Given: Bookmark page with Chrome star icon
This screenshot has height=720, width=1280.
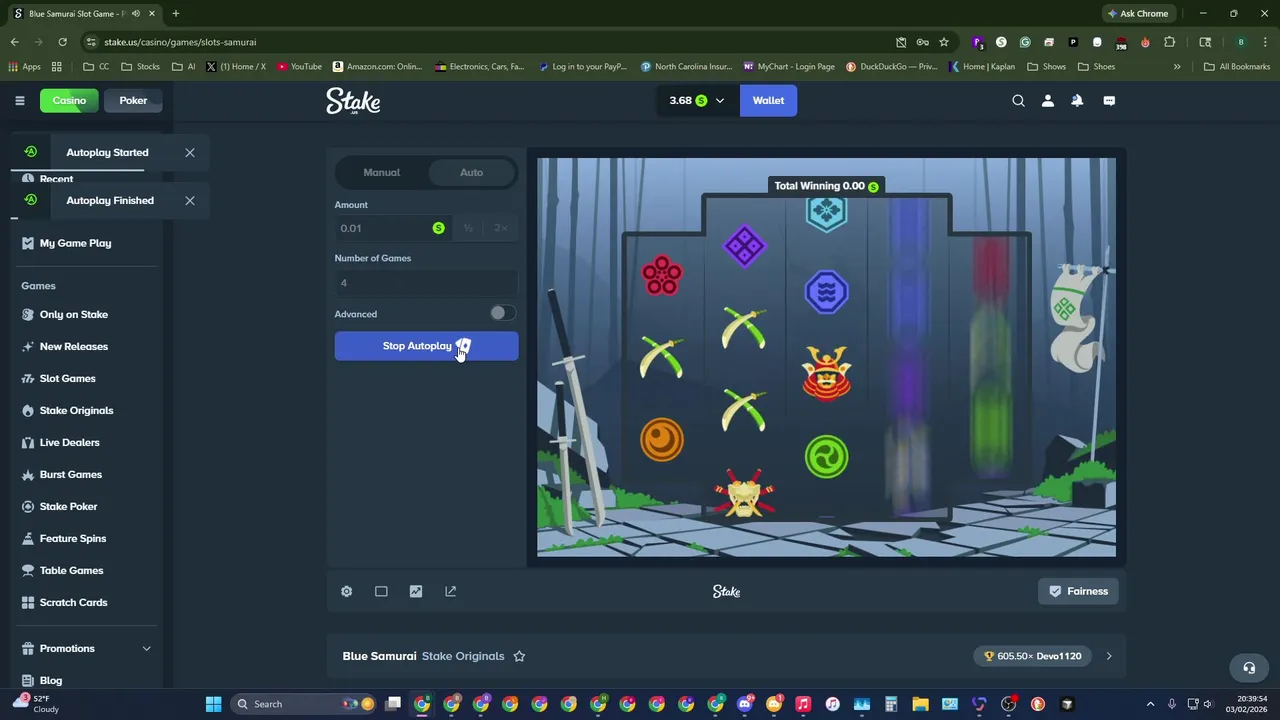Looking at the screenshot, I should tap(943, 42).
